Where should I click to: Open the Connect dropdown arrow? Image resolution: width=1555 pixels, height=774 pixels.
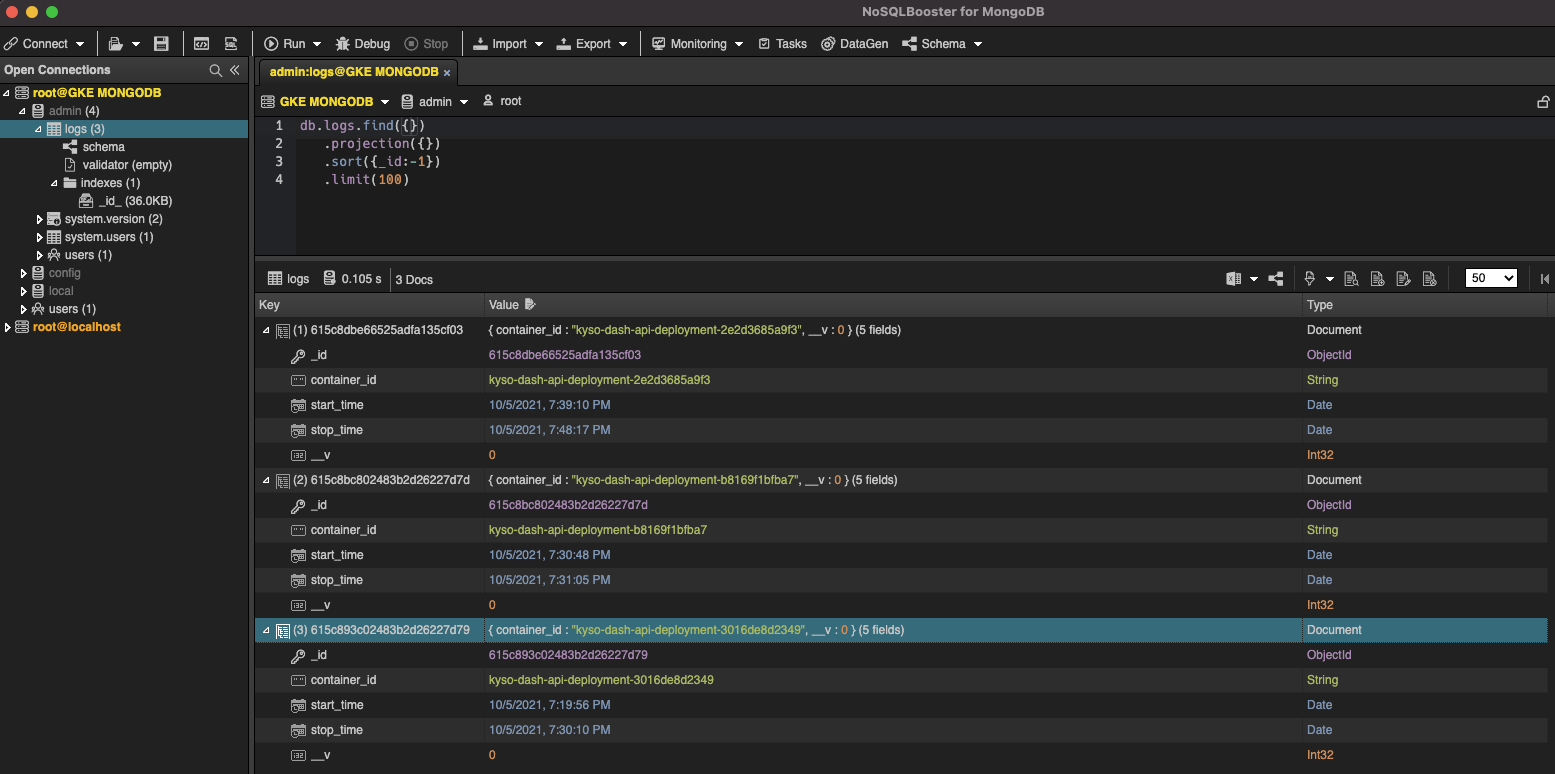coord(80,44)
